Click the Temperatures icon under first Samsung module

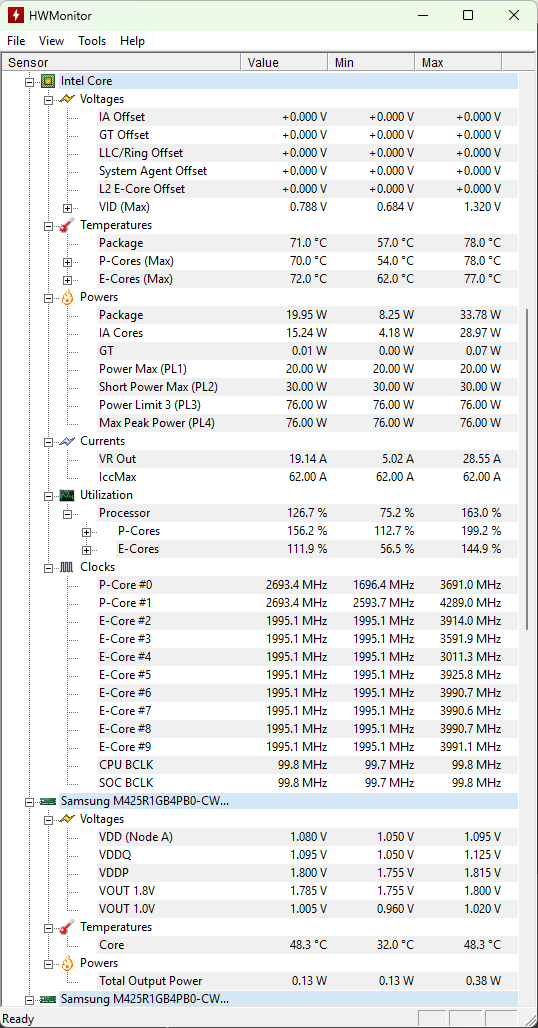(67, 927)
